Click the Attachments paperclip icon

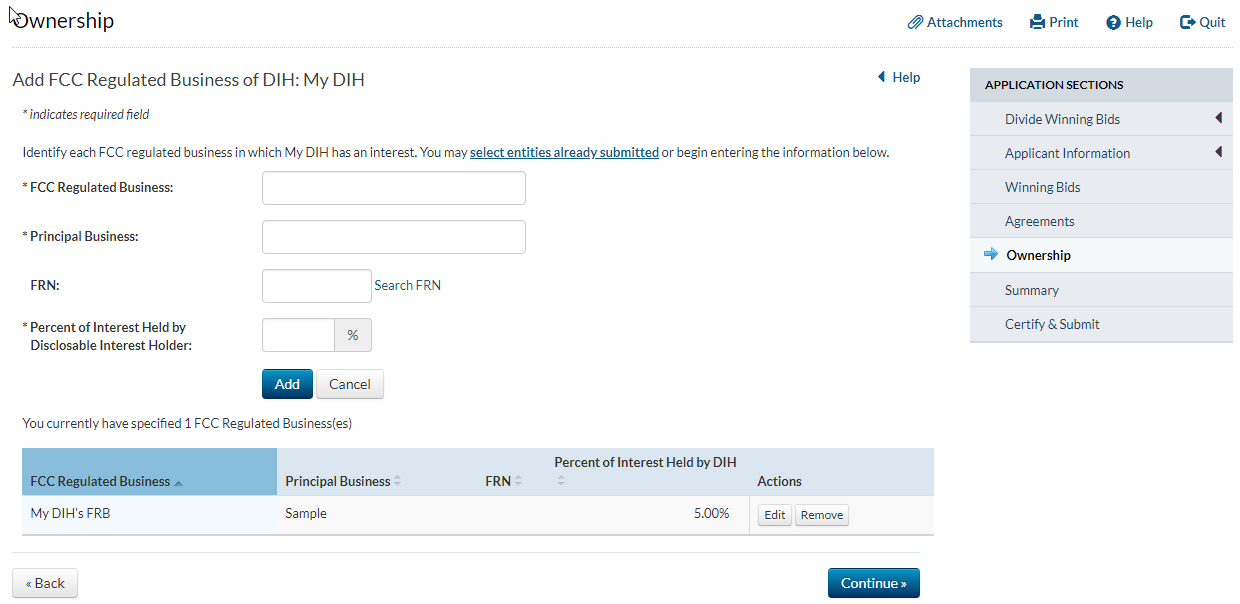click(x=914, y=22)
